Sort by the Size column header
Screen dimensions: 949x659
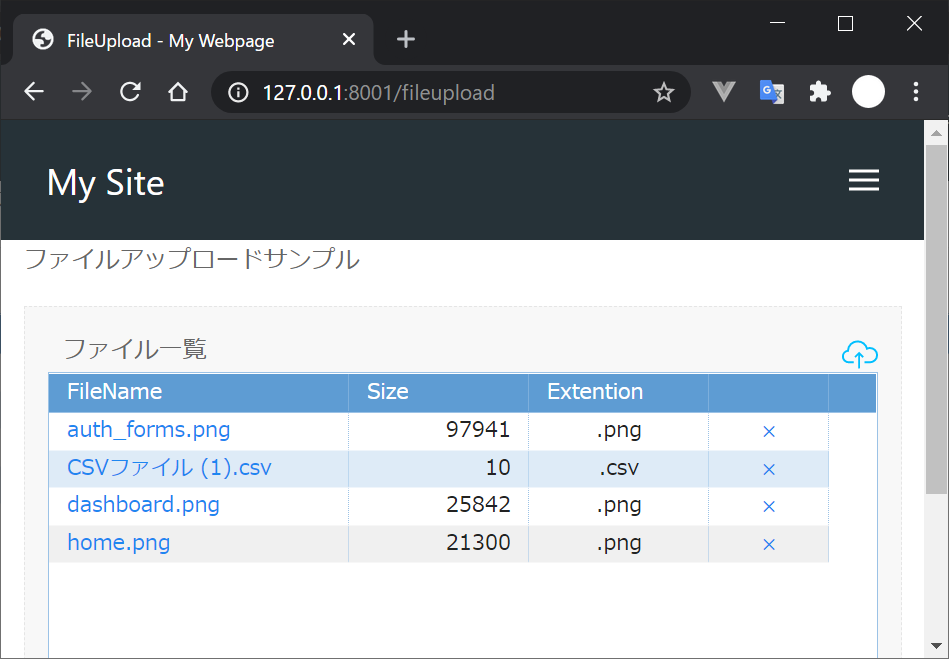coord(438,392)
